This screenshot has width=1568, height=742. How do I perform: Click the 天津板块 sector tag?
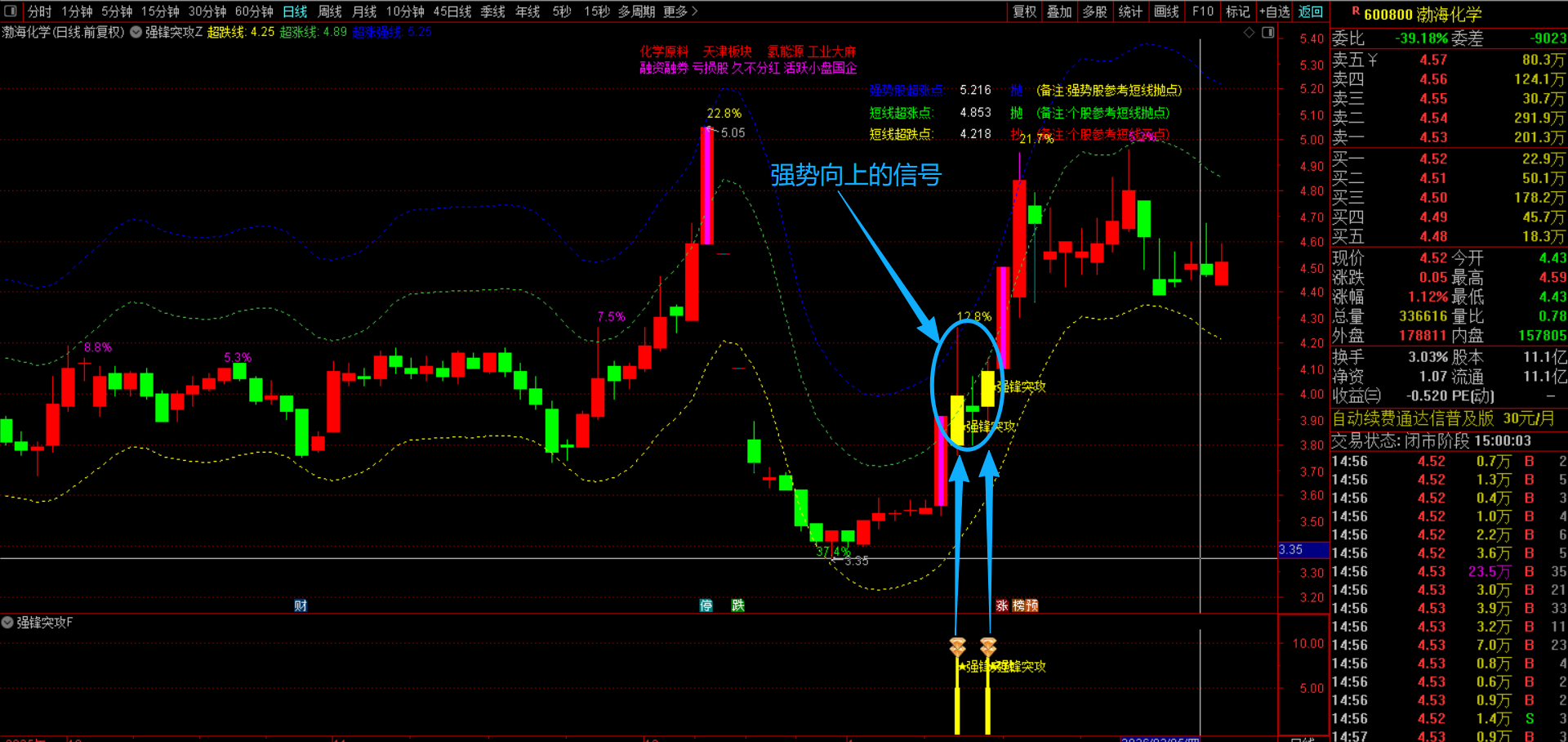click(728, 51)
